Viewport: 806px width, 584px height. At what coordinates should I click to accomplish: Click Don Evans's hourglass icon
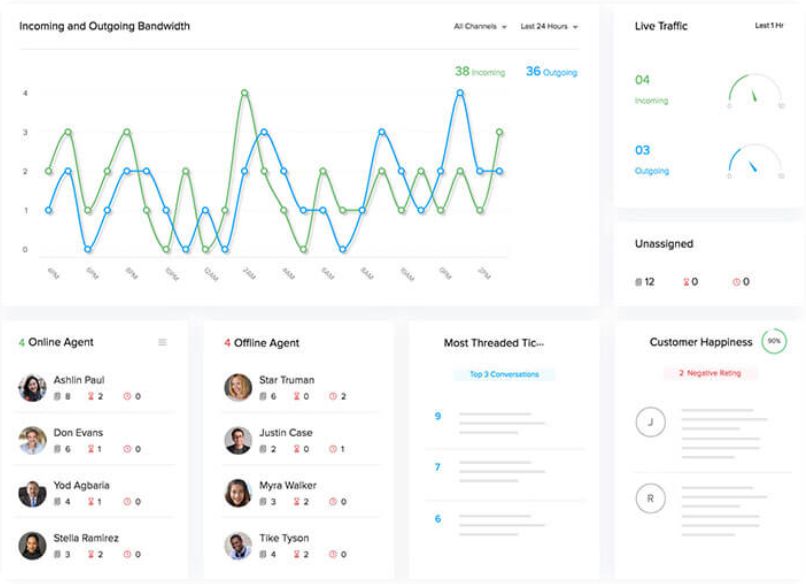click(x=91, y=449)
